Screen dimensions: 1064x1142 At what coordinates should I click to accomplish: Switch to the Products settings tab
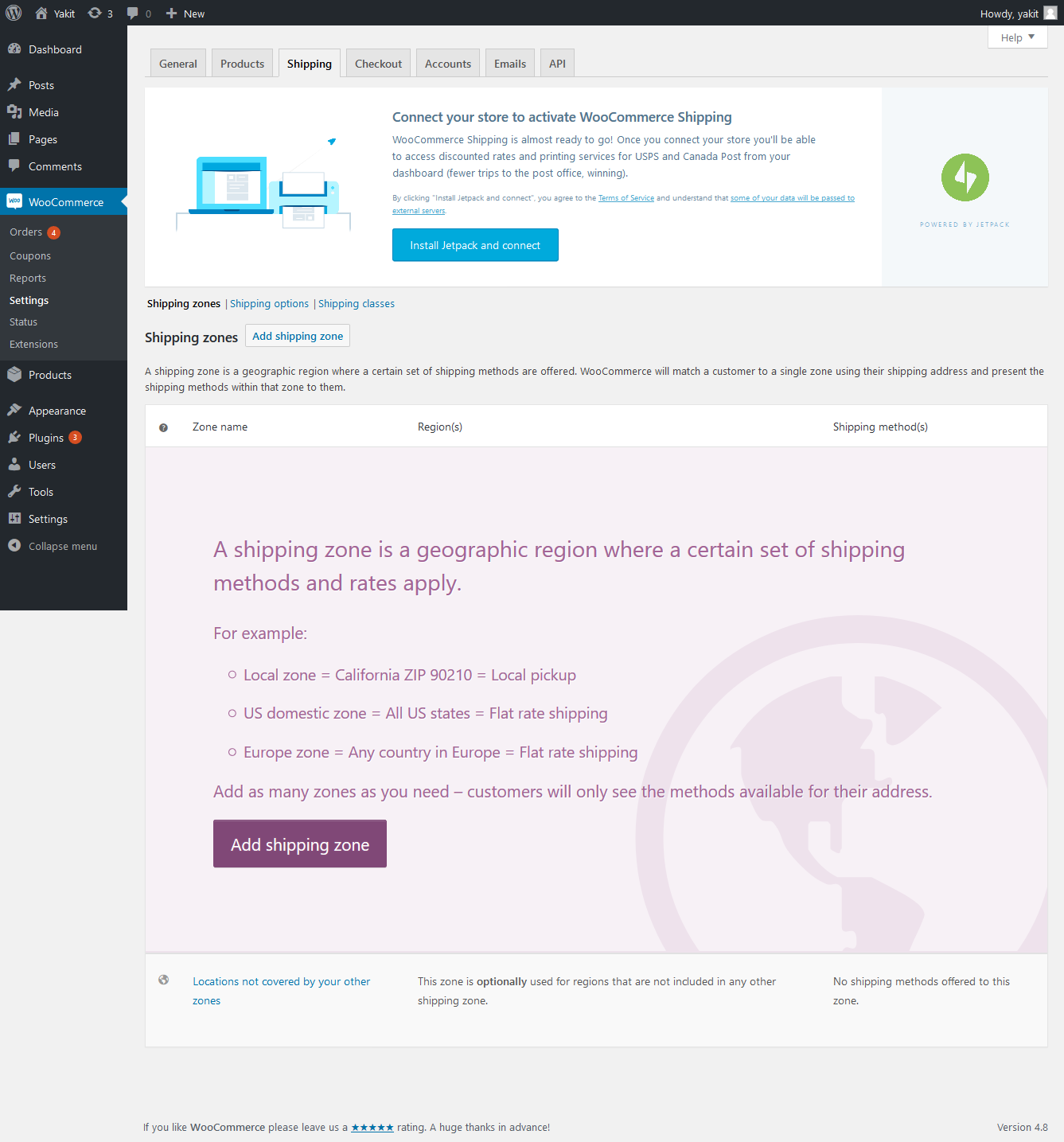pyautogui.click(x=242, y=64)
